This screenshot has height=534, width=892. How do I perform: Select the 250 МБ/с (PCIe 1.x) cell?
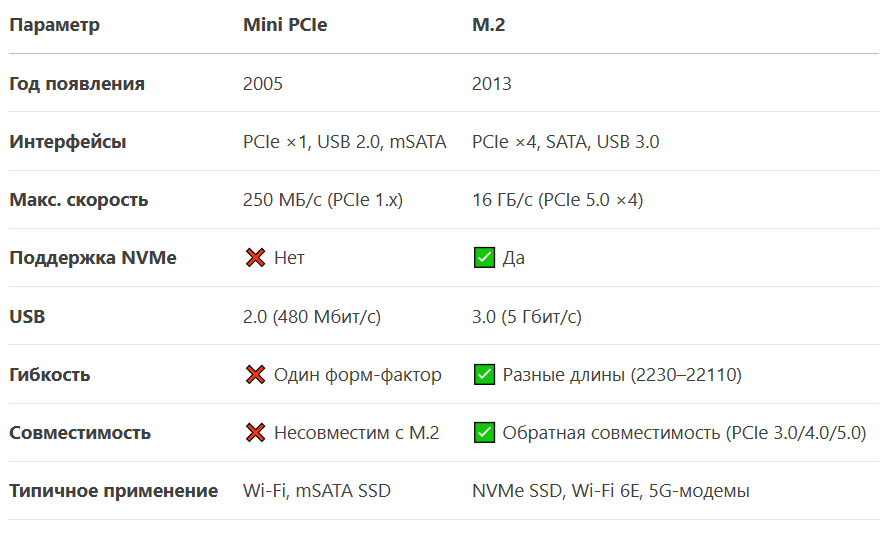(x=323, y=200)
